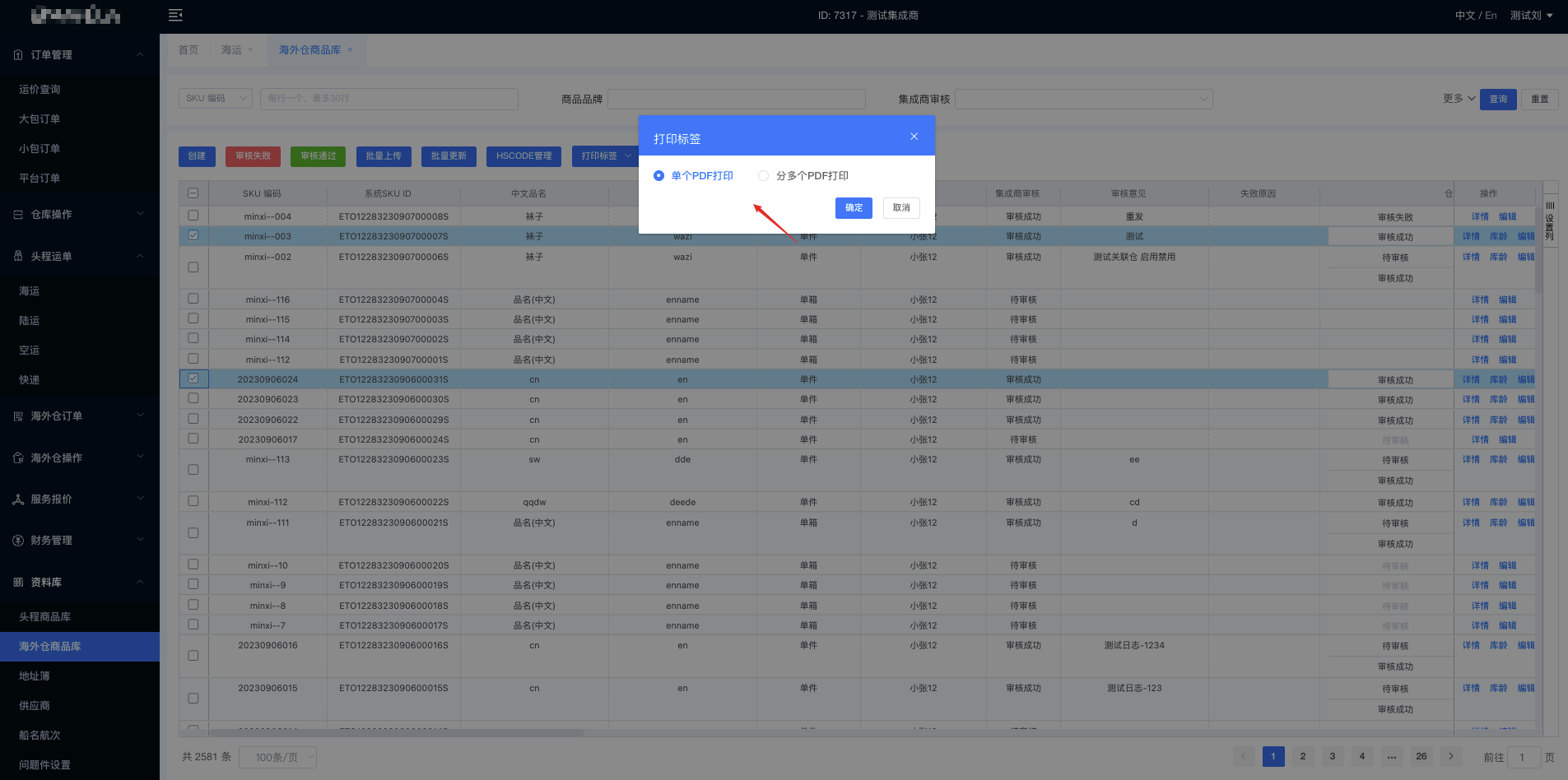
Task: Click the 财务管理 sidebar icon
Action: [18, 541]
